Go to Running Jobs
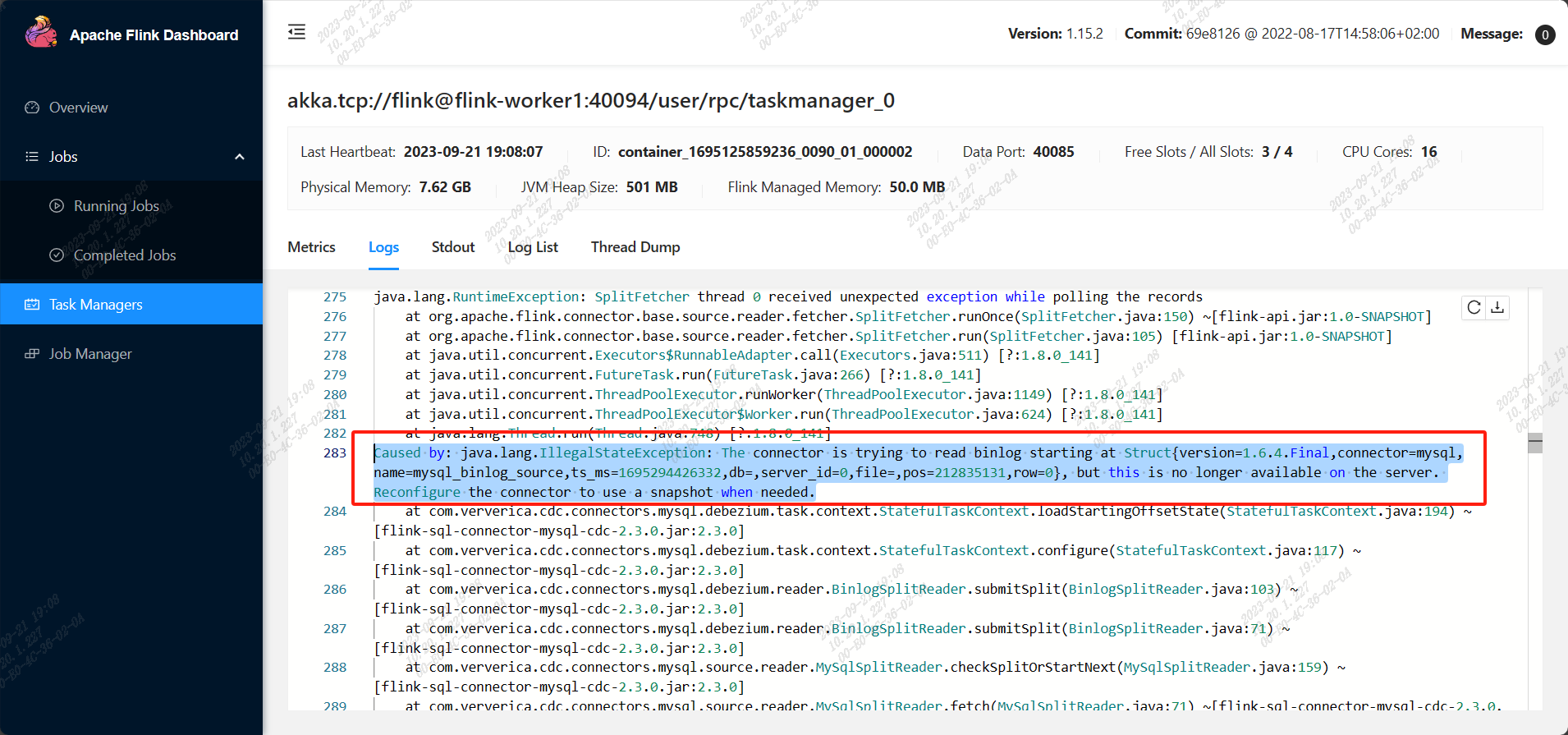 131,206
